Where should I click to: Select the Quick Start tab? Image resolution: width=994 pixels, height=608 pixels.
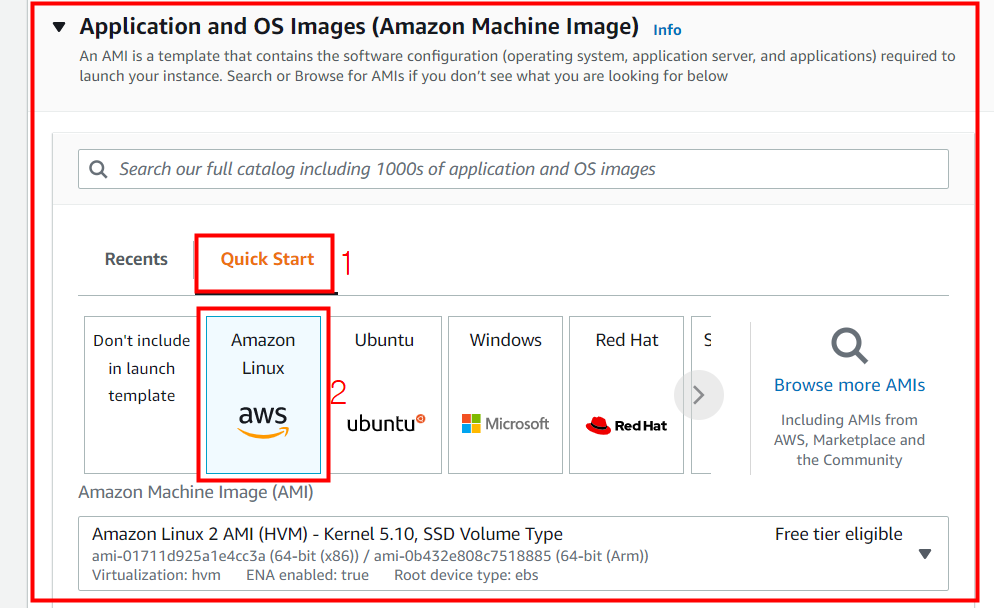pyautogui.click(x=267, y=259)
